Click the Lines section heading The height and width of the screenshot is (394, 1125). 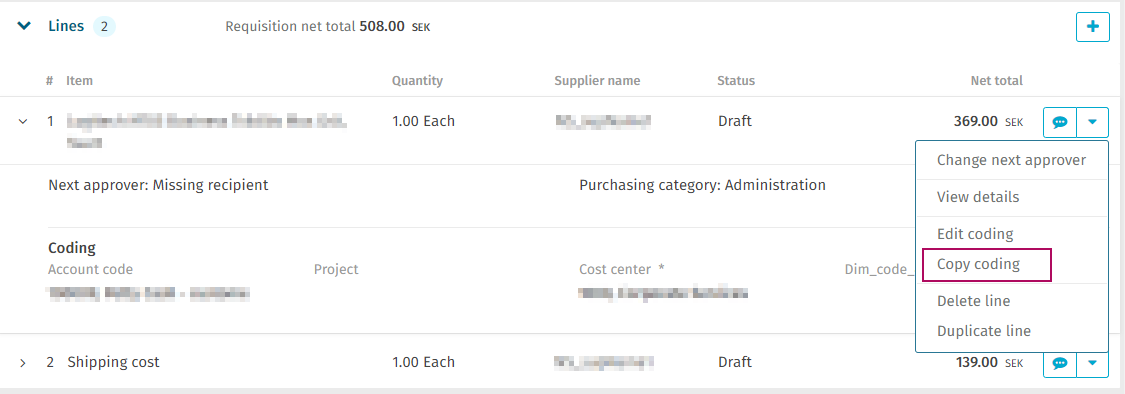coord(66,27)
